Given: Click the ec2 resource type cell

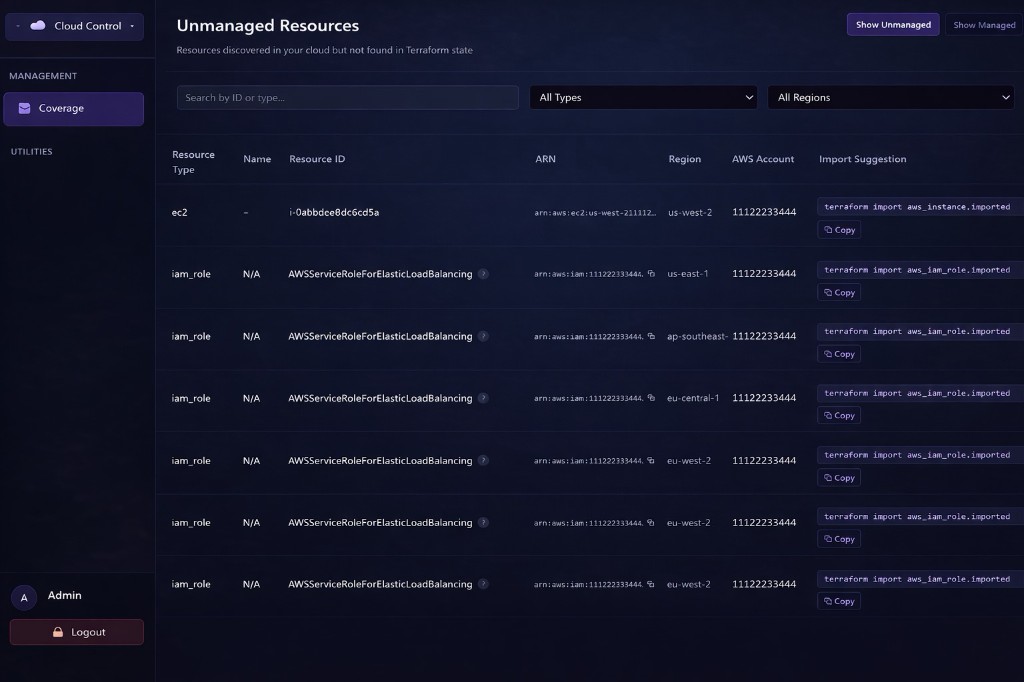Looking at the screenshot, I should click(x=180, y=212).
